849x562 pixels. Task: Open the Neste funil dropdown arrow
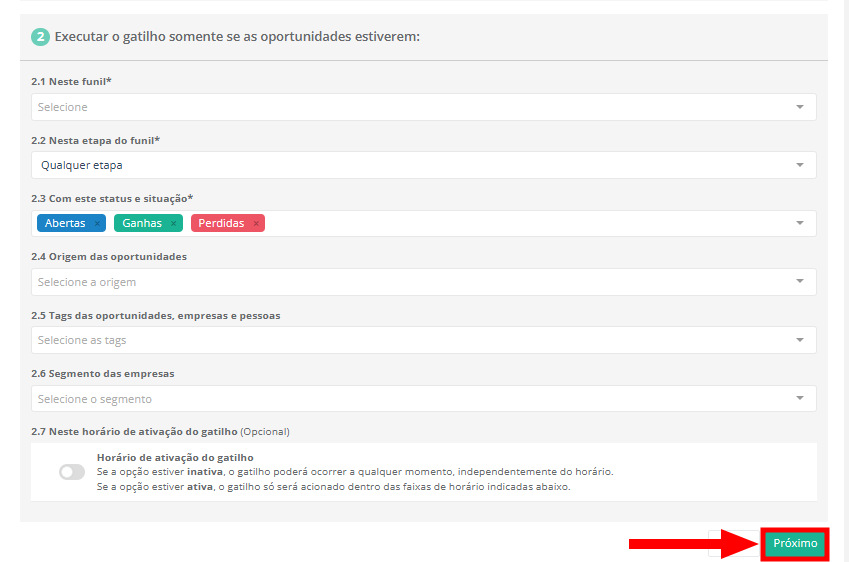click(x=800, y=107)
